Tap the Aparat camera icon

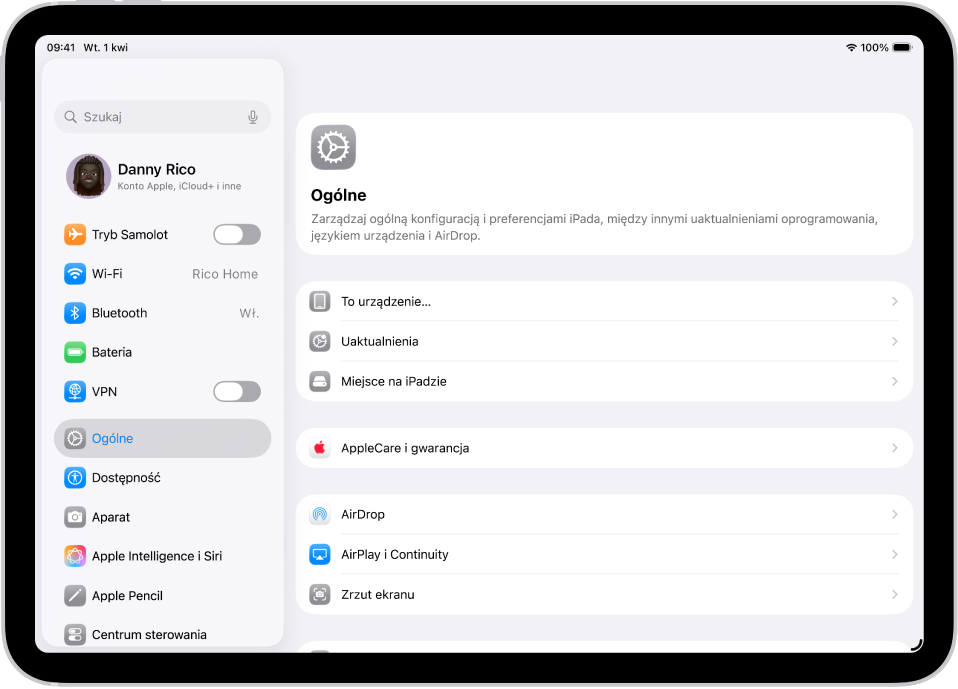tap(75, 517)
